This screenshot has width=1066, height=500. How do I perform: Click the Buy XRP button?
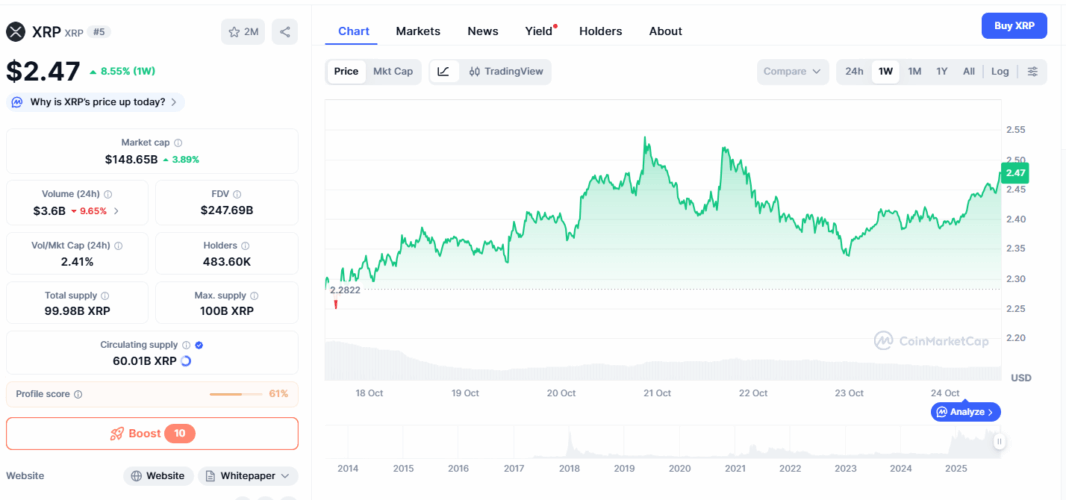pos(1014,25)
